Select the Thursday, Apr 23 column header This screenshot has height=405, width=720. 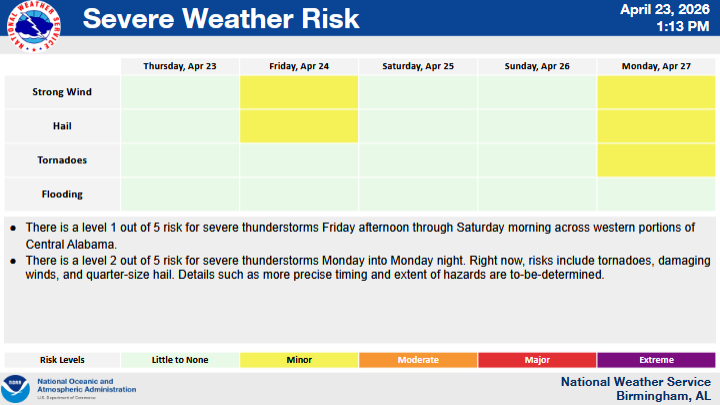(x=179, y=65)
